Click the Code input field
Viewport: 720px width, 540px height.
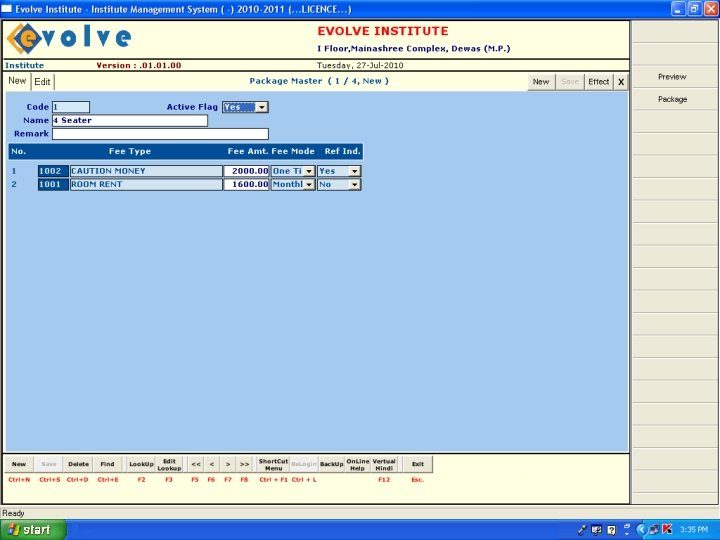pos(71,107)
